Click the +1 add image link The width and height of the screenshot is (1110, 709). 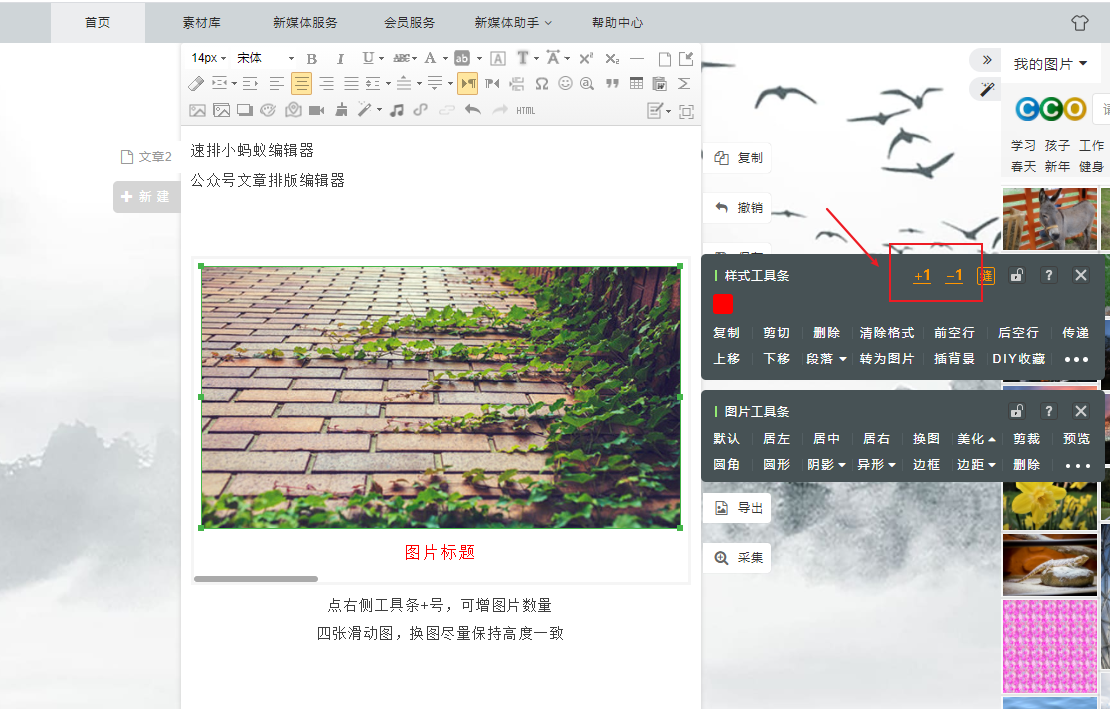pyautogui.click(x=922, y=276)
